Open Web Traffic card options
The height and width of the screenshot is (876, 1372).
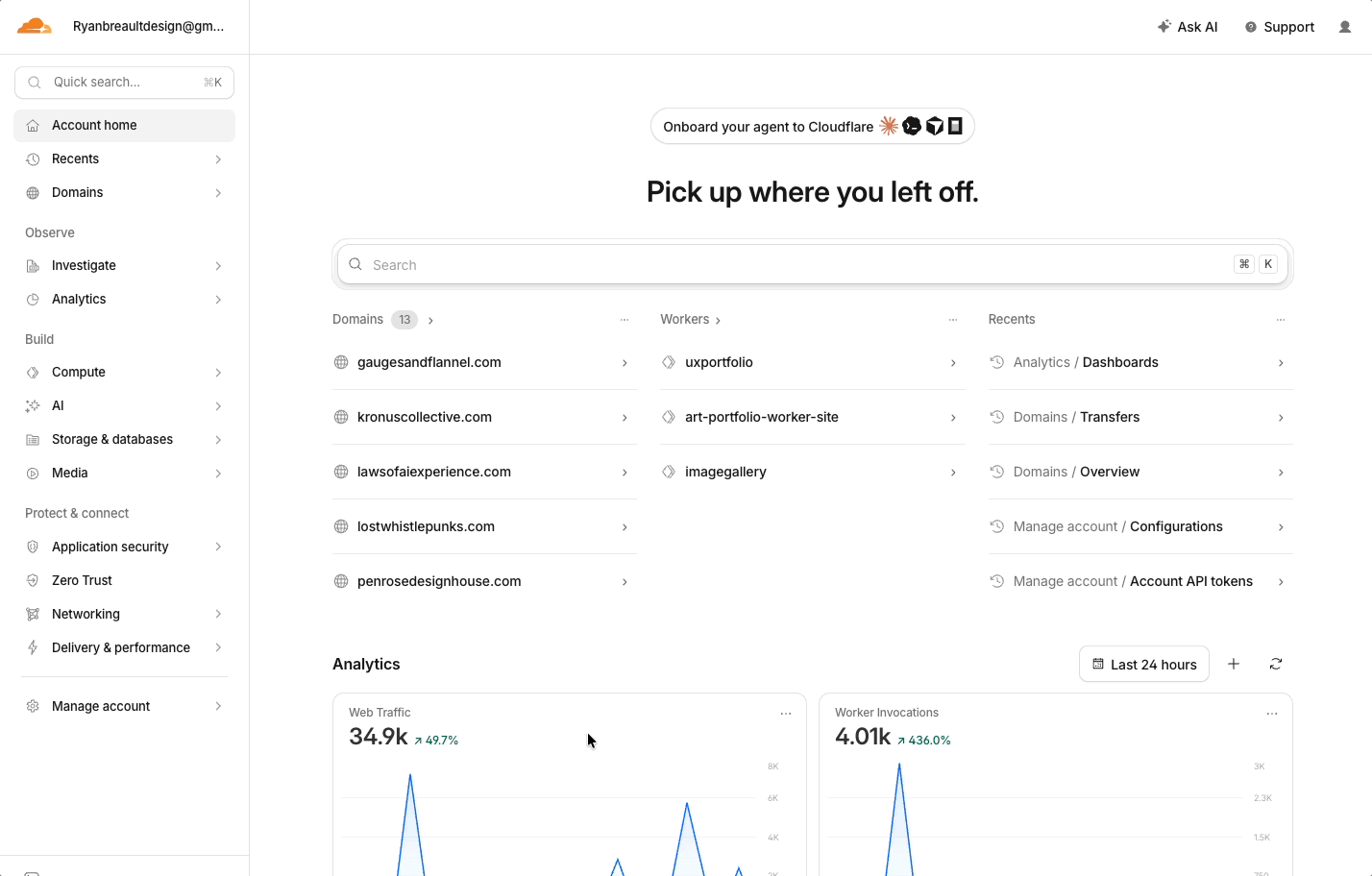786,714
